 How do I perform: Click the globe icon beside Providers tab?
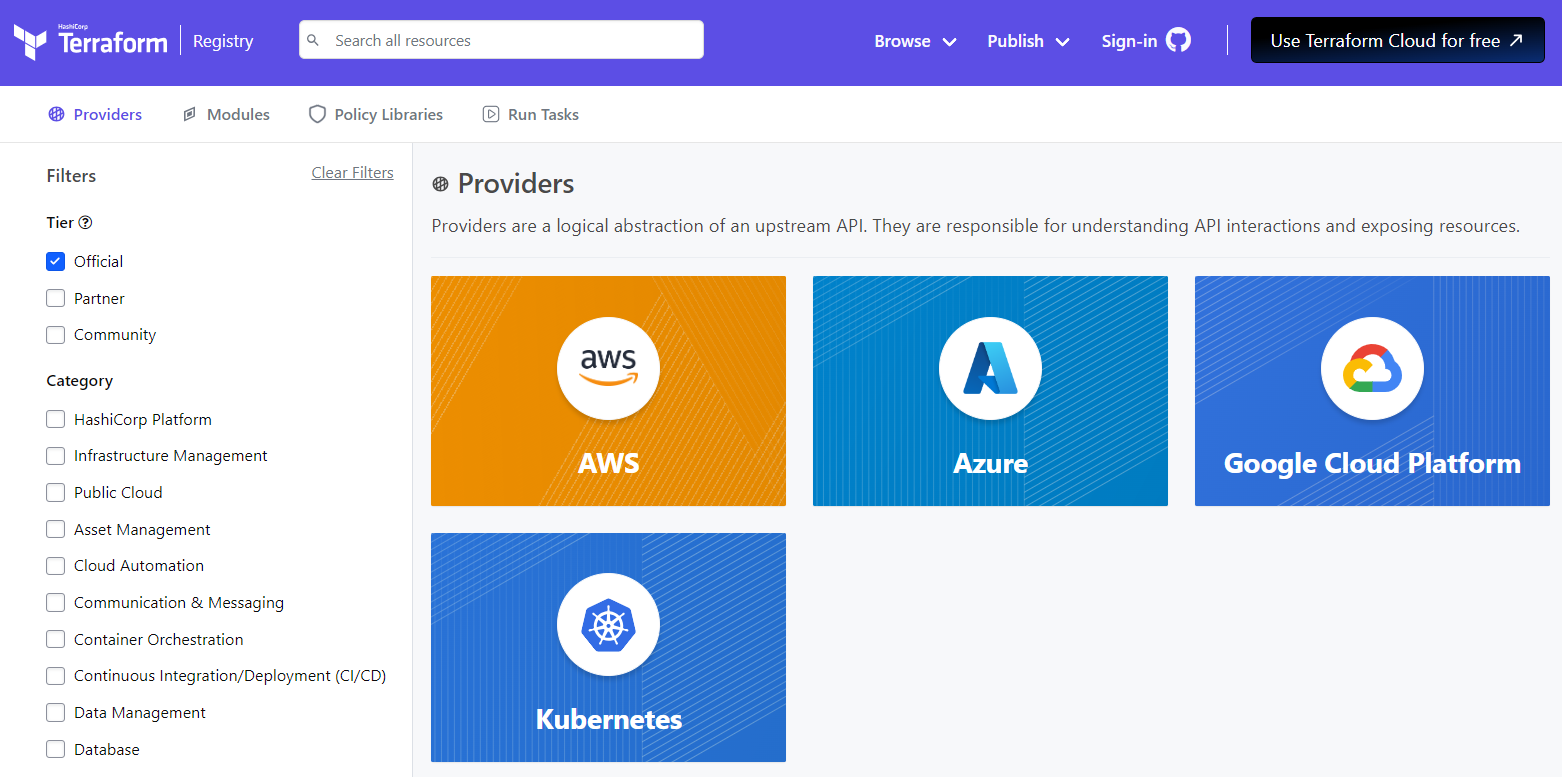point(56,114)
